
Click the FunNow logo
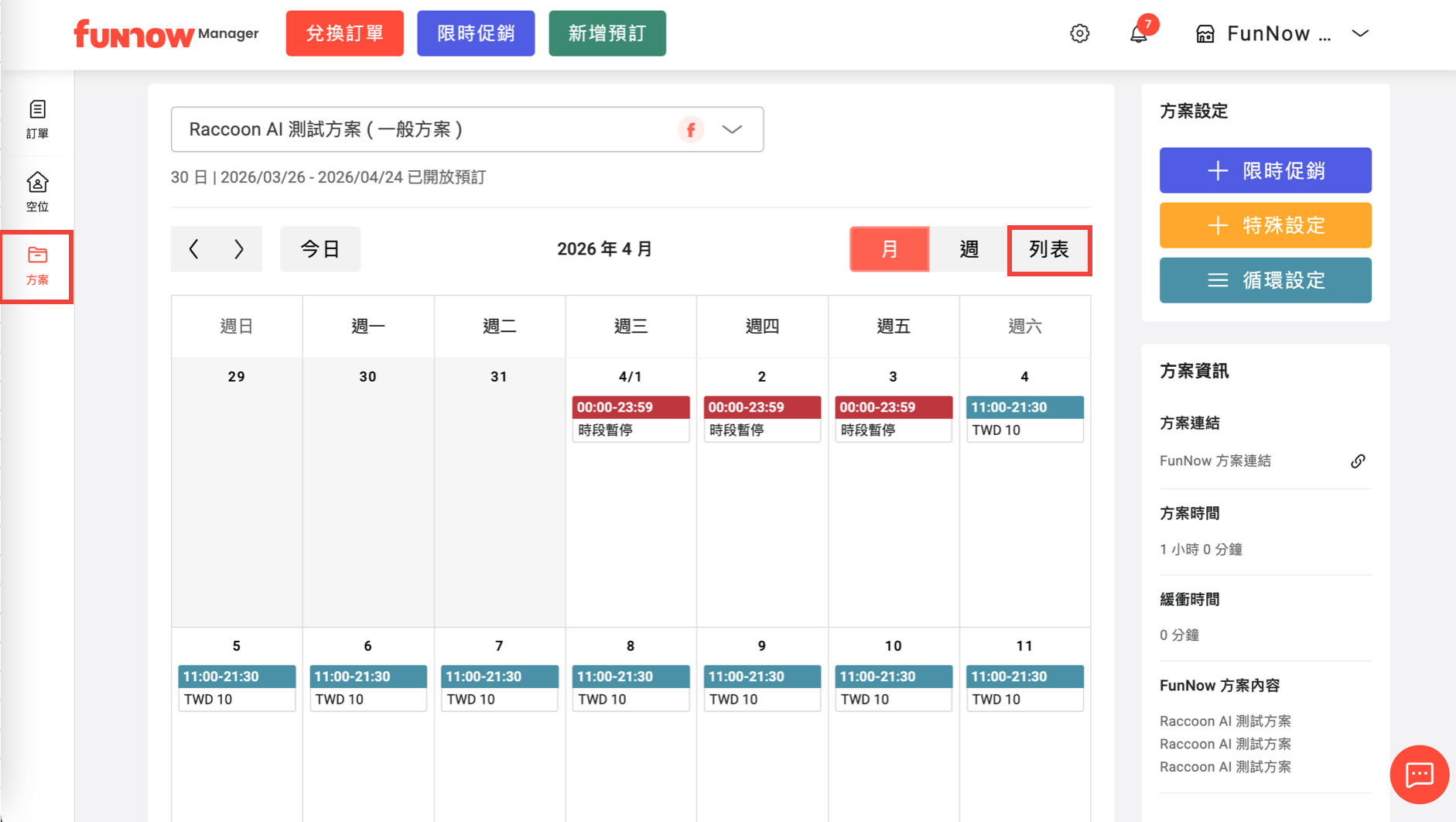(134, 34)
